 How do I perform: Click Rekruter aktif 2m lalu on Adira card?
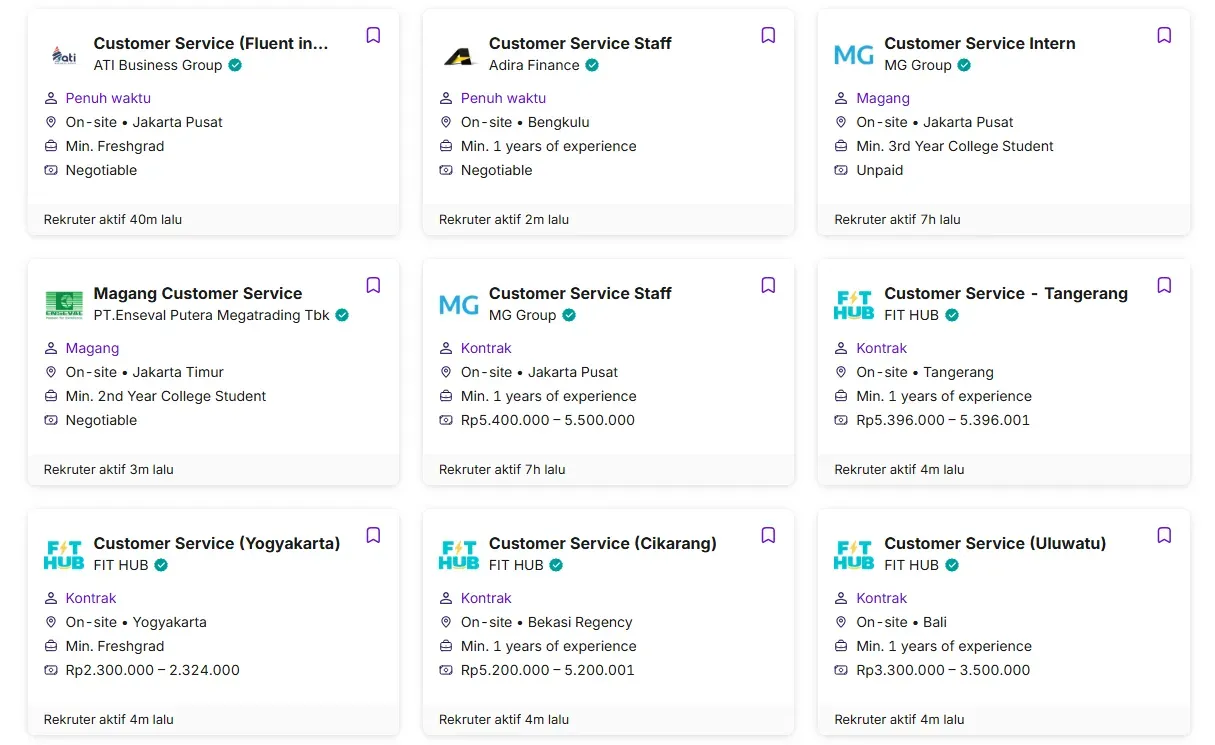tap(503, 219)
